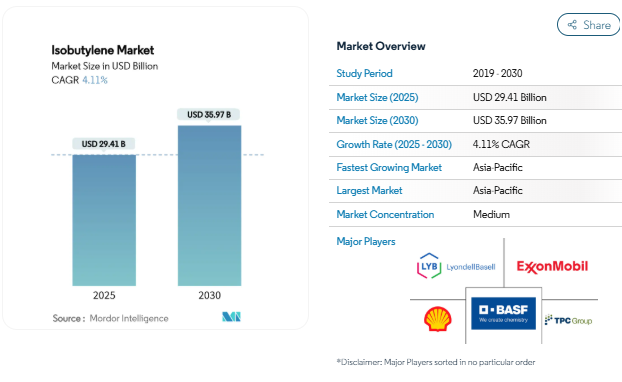The image size is (622, 382).
Task: Click the Market Concentration label
Action: pos(385,214)
